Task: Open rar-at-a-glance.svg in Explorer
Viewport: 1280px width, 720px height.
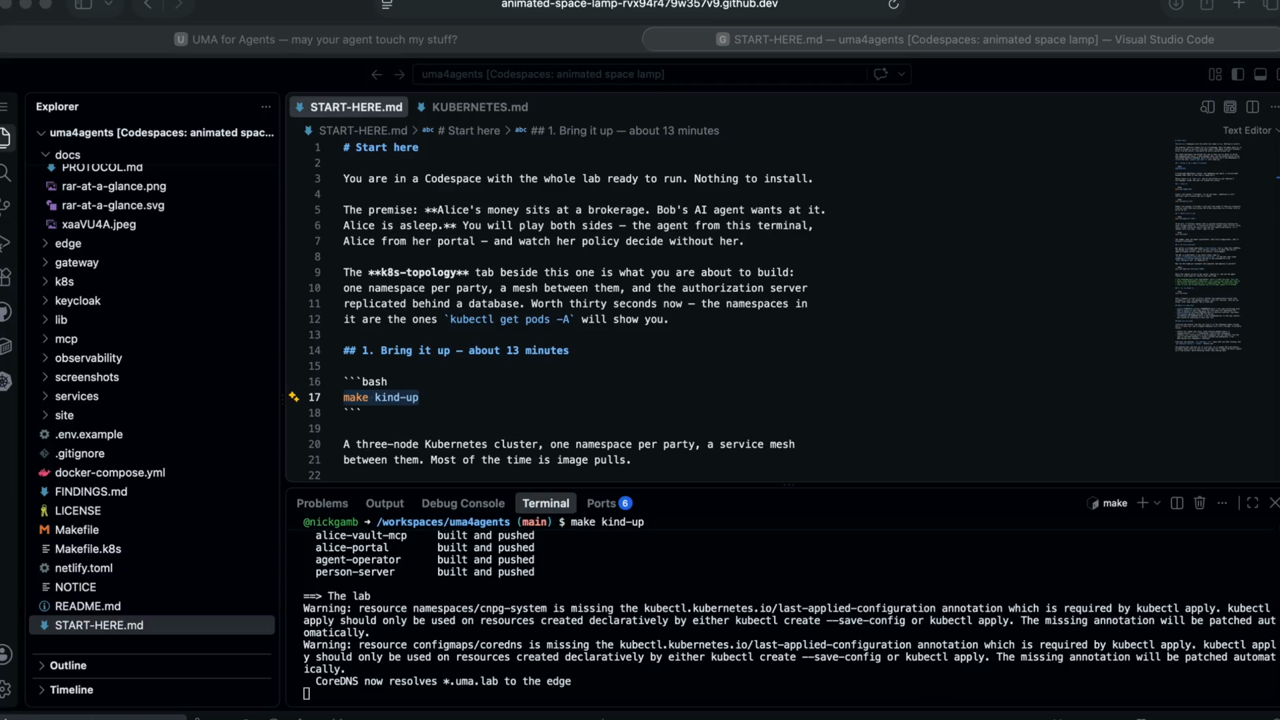Action: (113, 205)
